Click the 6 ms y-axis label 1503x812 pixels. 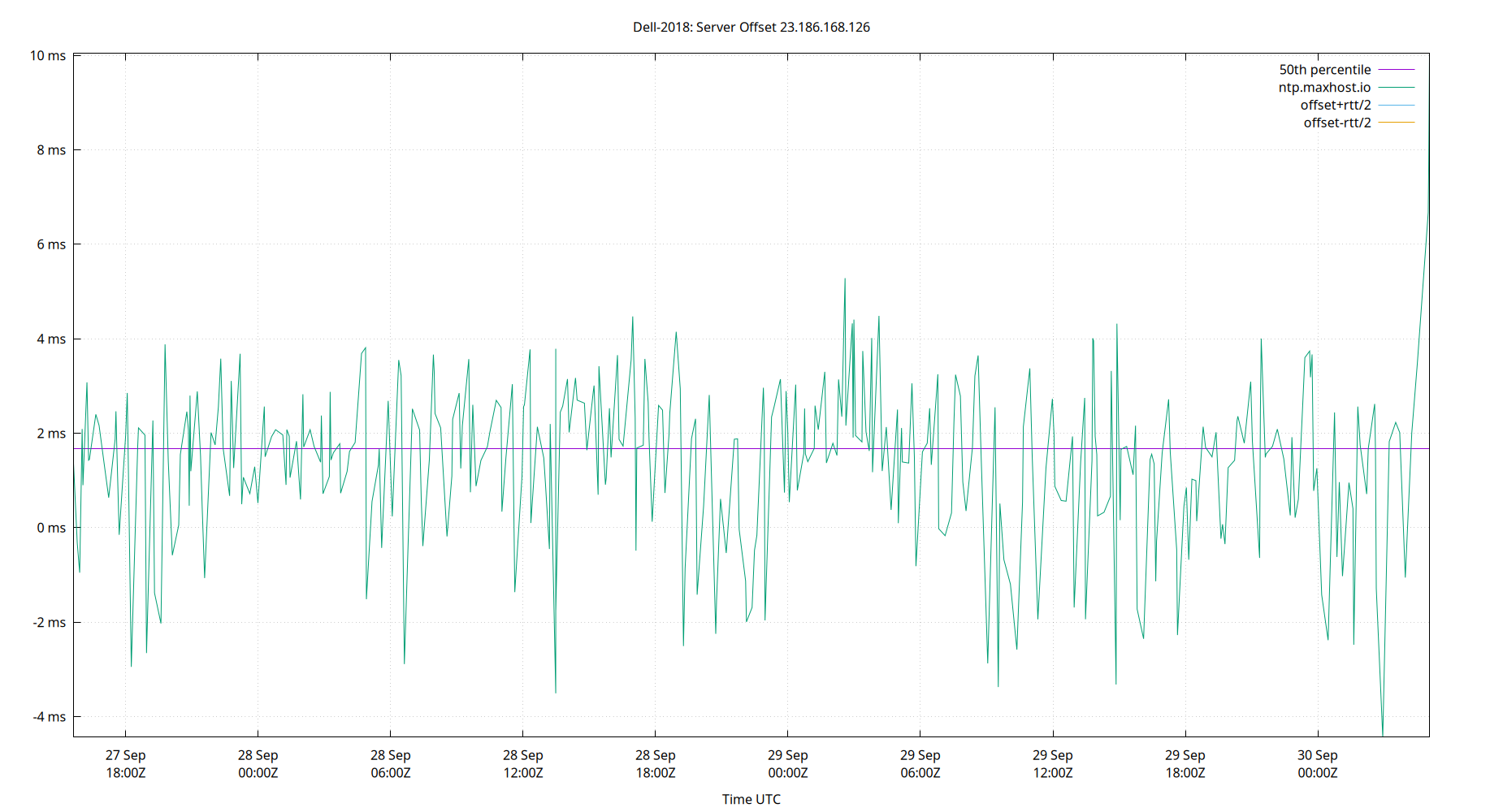(x=51, y=244)
